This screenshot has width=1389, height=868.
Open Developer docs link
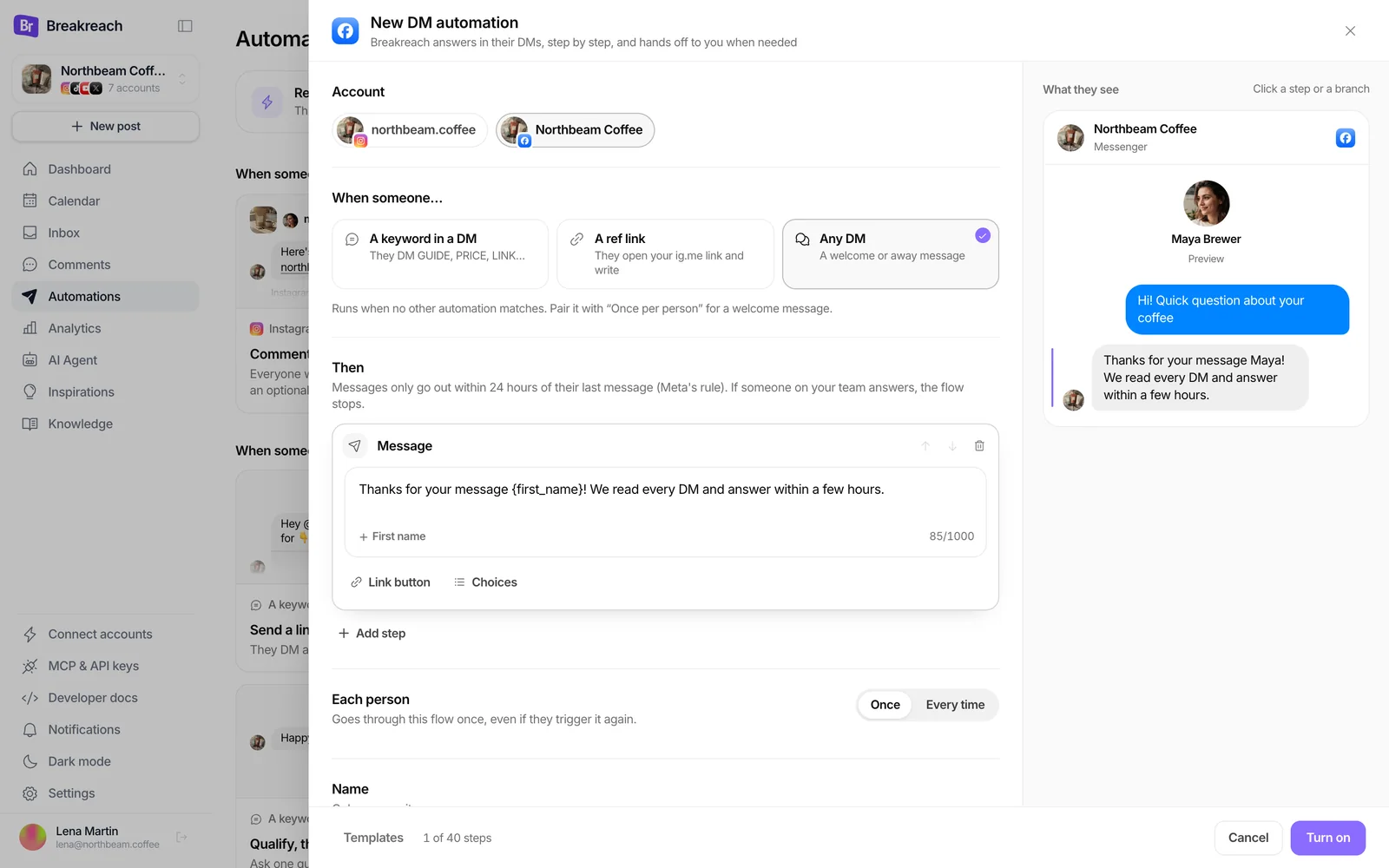tap(105, 698)
